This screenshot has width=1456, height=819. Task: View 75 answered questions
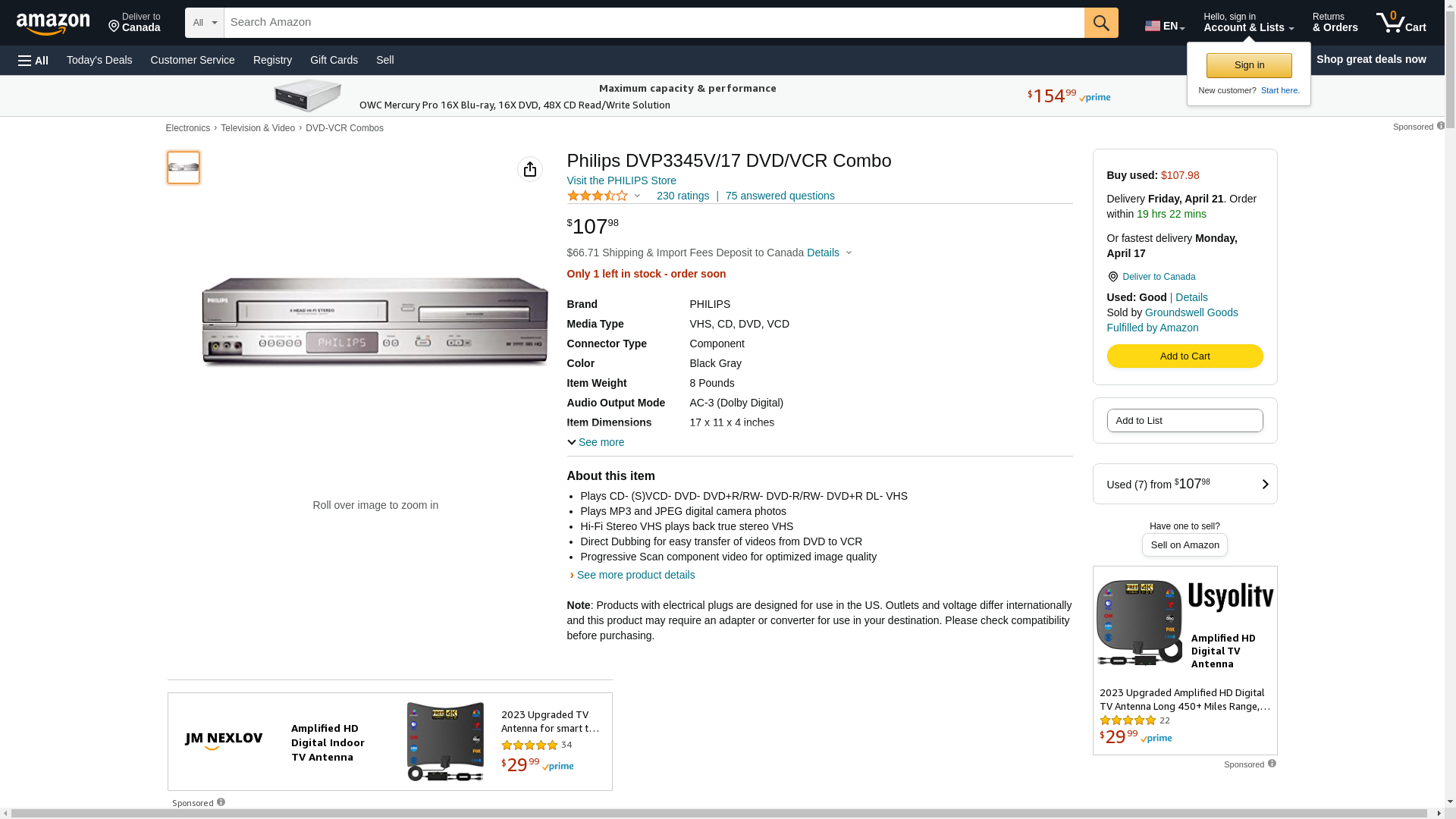(780, 196)
